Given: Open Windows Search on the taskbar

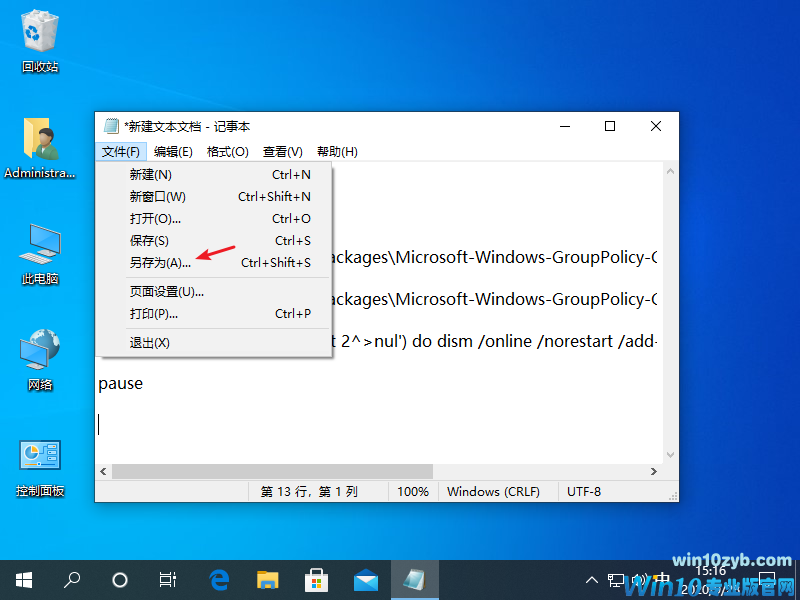Looking at the screenshot, I should coord(71,580).
